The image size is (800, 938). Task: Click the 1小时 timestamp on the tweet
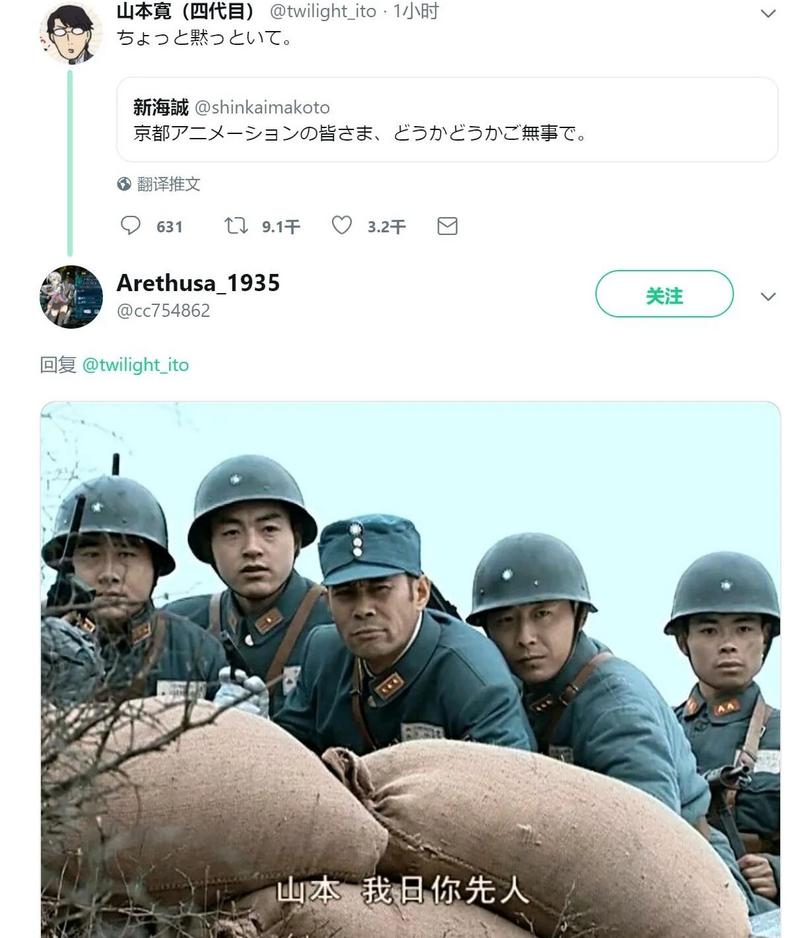(416, 11)
